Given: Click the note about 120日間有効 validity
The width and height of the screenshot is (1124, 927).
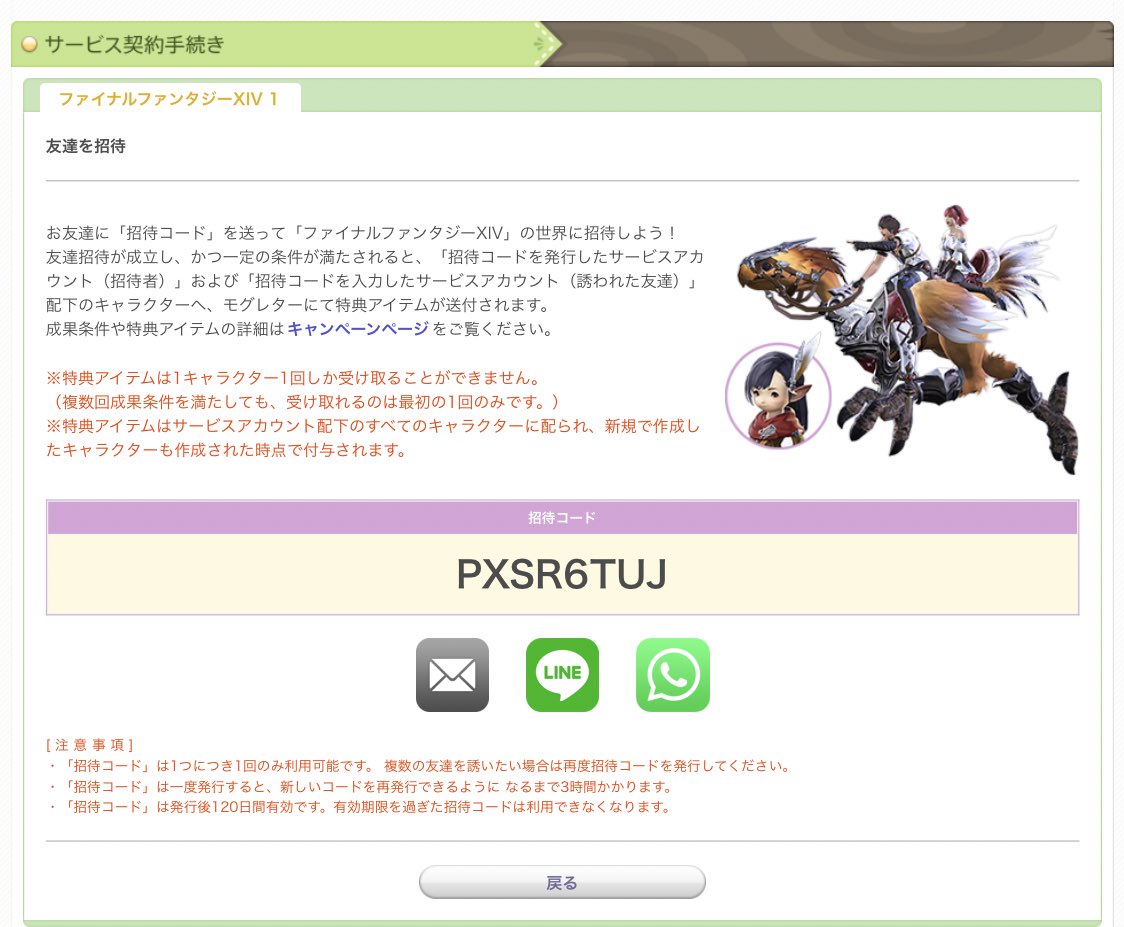Looking at the screenshot, I should click(x=360, y=807).
